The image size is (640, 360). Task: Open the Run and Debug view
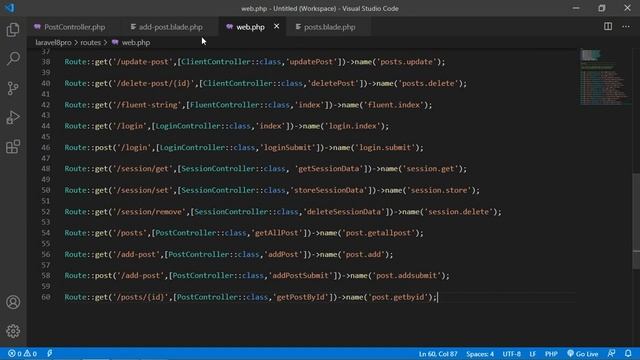[13, 118]
